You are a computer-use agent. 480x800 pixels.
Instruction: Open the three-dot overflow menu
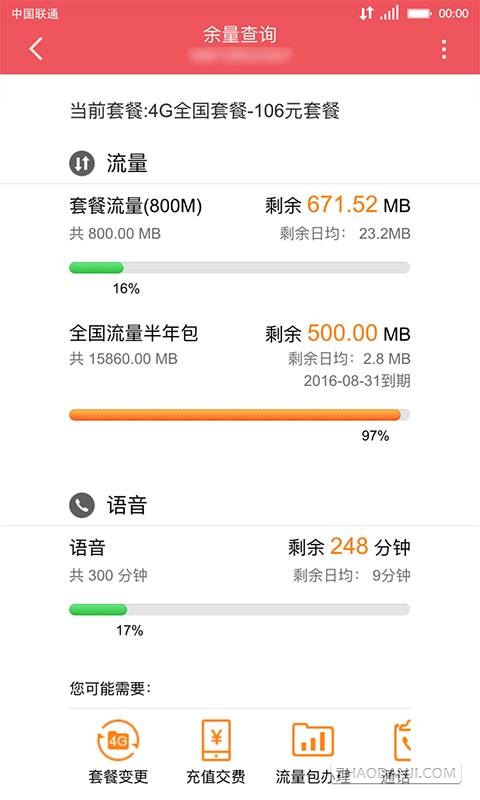point(444,49)
